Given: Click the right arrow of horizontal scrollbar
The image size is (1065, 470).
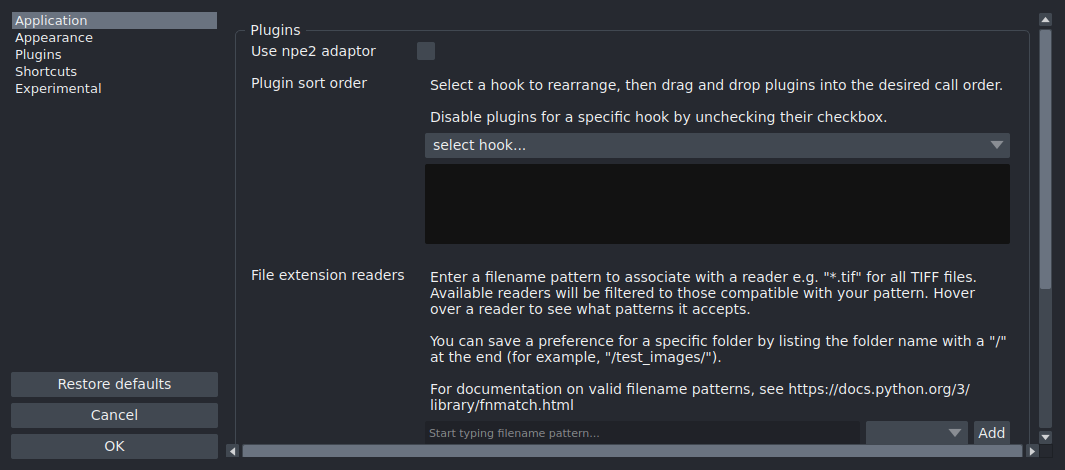Looking at the screenshot, I should [x=1031, y=451].
